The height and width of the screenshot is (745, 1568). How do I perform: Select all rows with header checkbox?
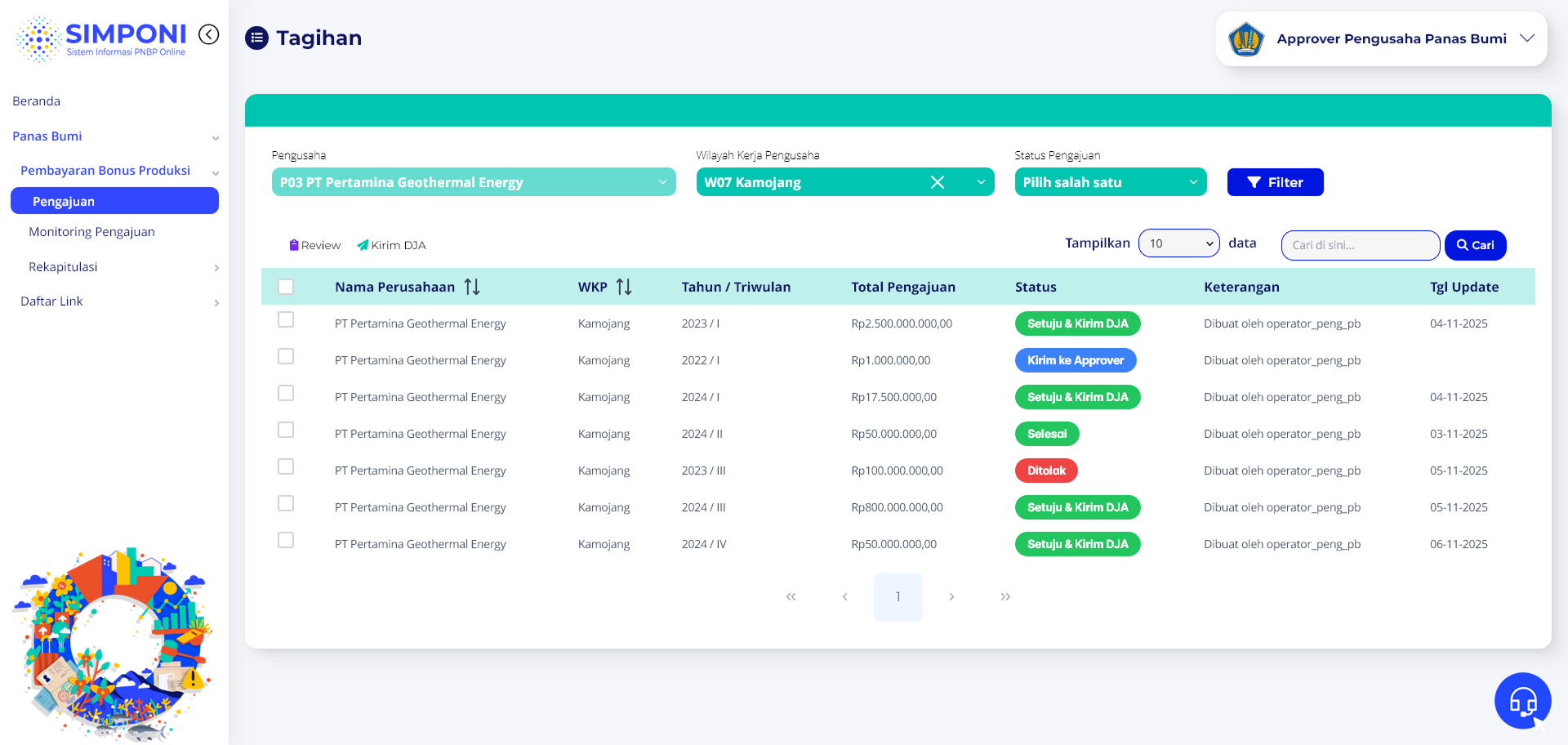[x=286, y=287]
